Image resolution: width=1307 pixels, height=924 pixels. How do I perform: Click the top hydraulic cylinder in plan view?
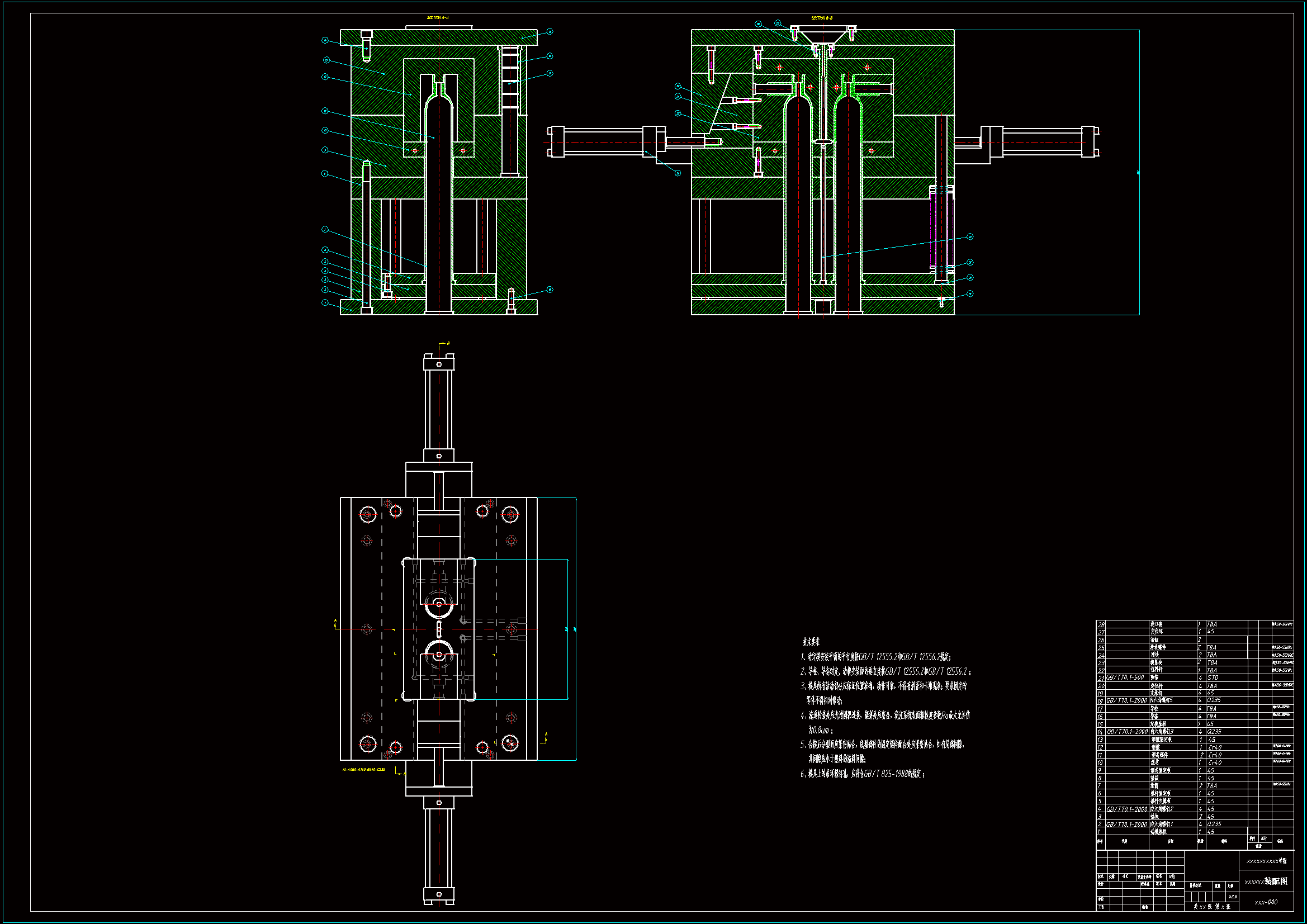[x=439, y=409]
